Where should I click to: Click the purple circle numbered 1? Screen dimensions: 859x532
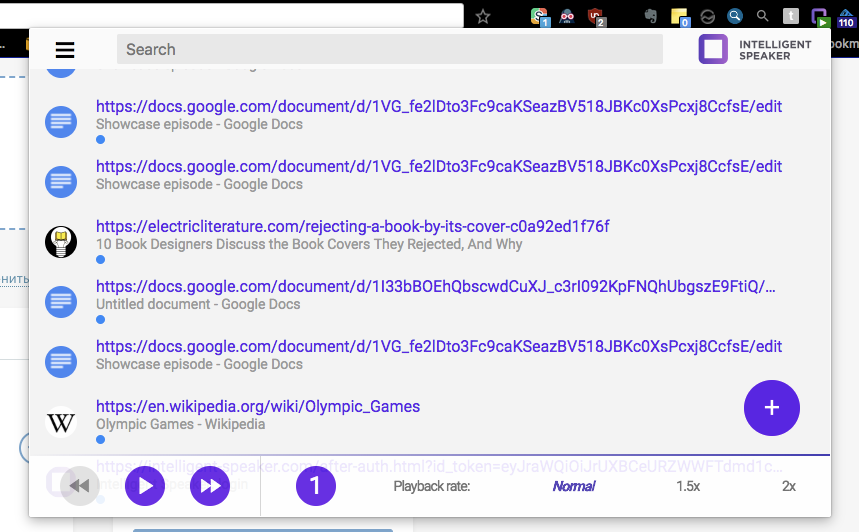click(316, 485)
